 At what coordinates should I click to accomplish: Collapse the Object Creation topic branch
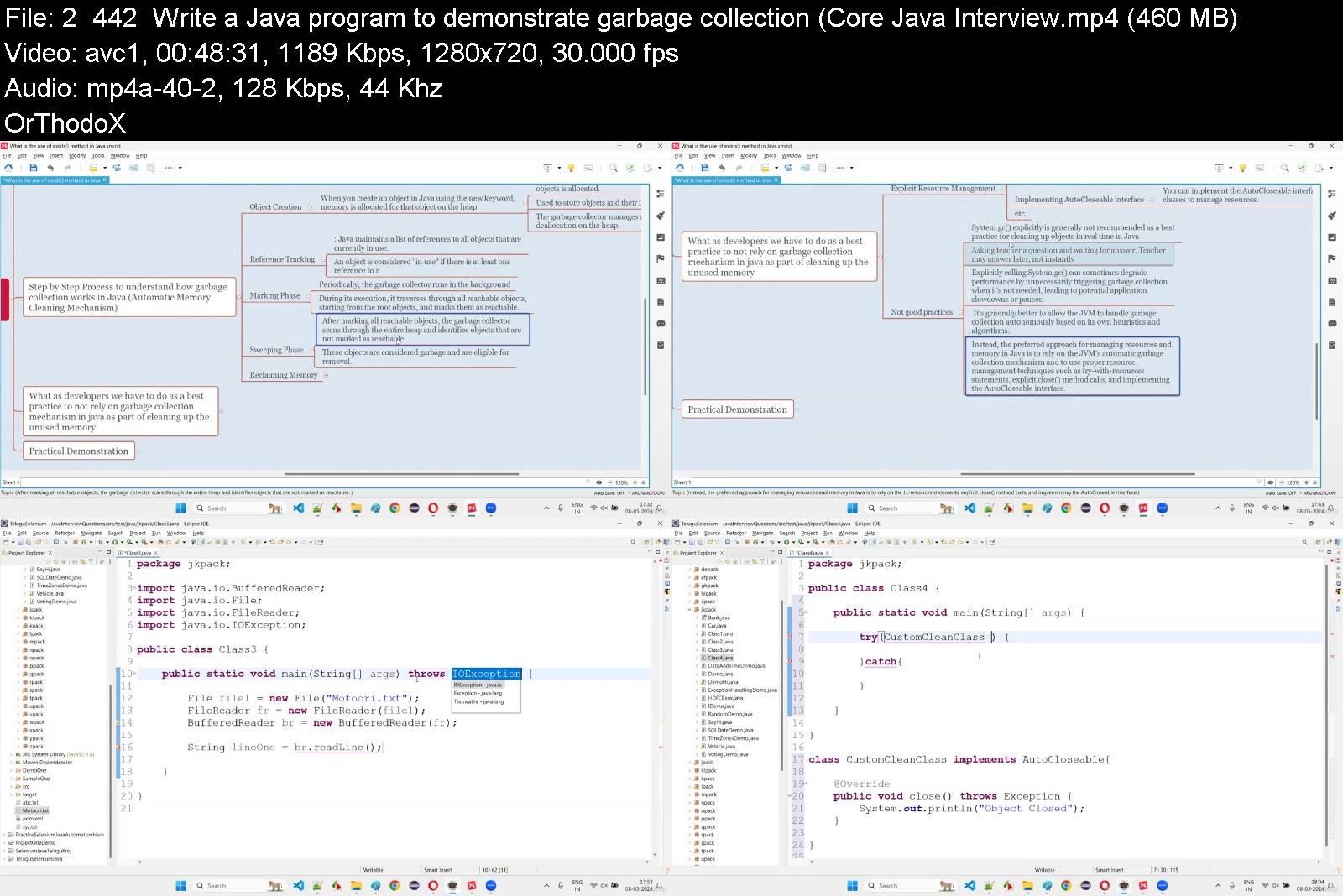[x=310, y=207]
